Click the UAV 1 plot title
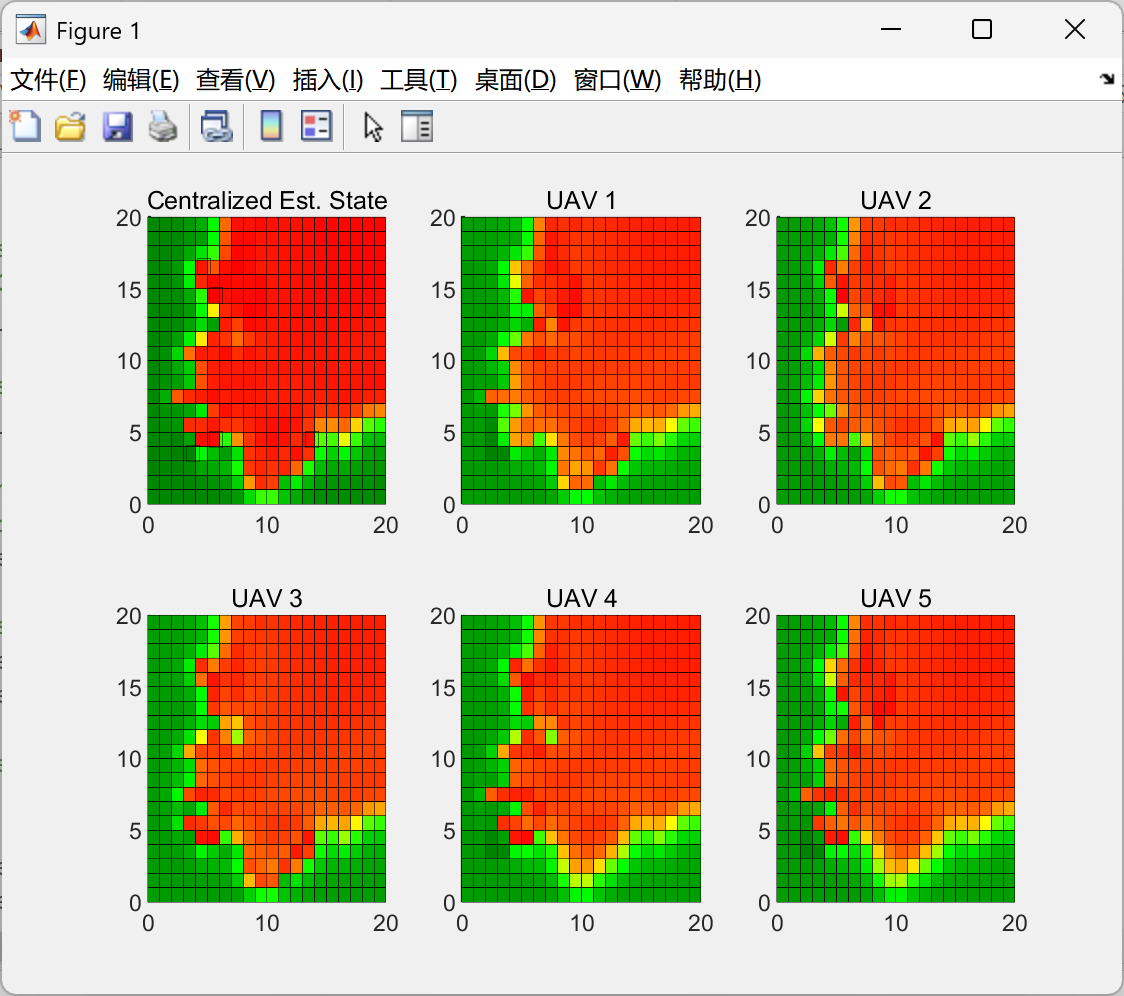This screenshot has width=1124, height=996. click(581, 200)
